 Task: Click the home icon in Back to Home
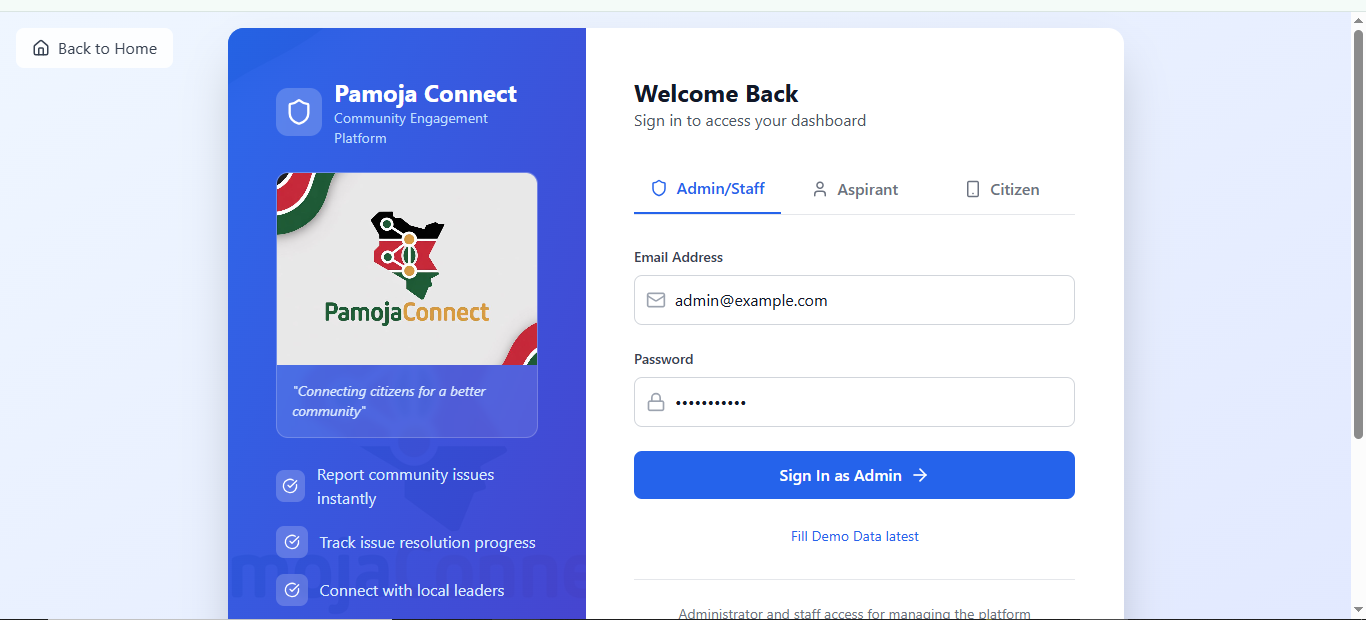[x=41, y=47]
